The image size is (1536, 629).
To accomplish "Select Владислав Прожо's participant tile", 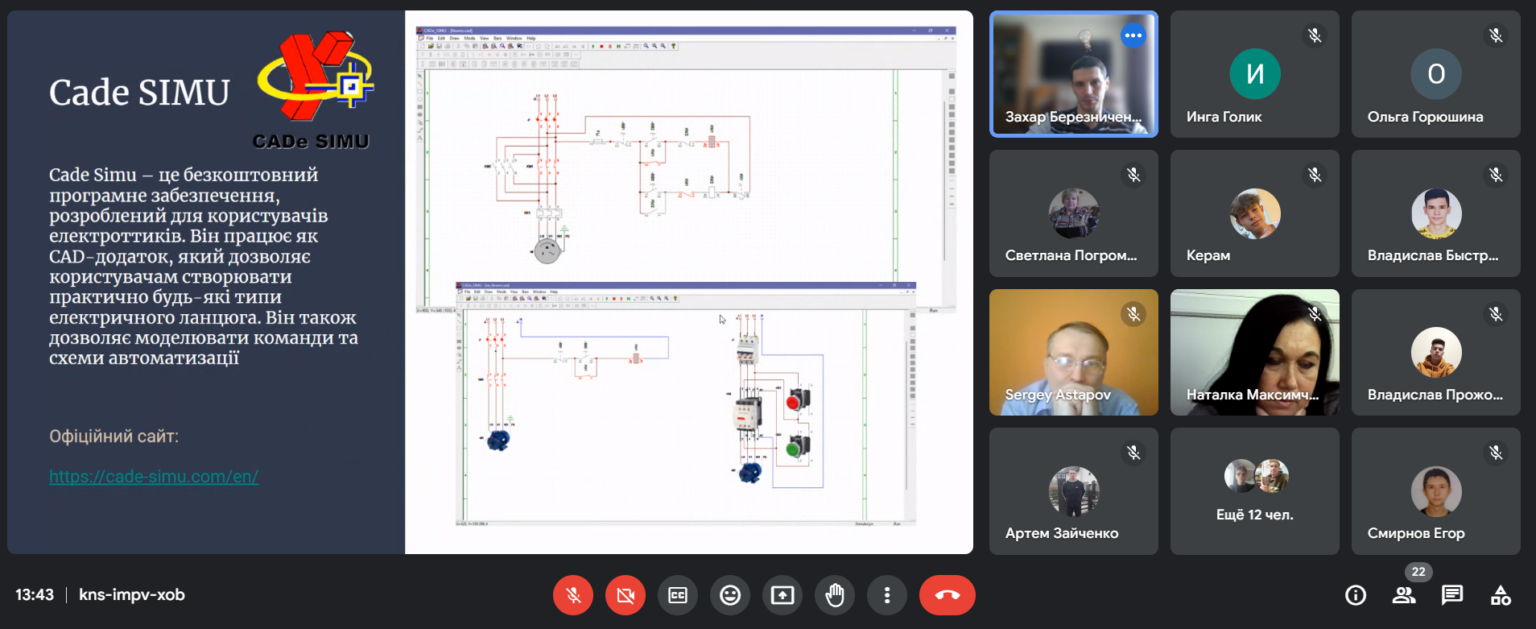I will click(x=1435, y=352).
